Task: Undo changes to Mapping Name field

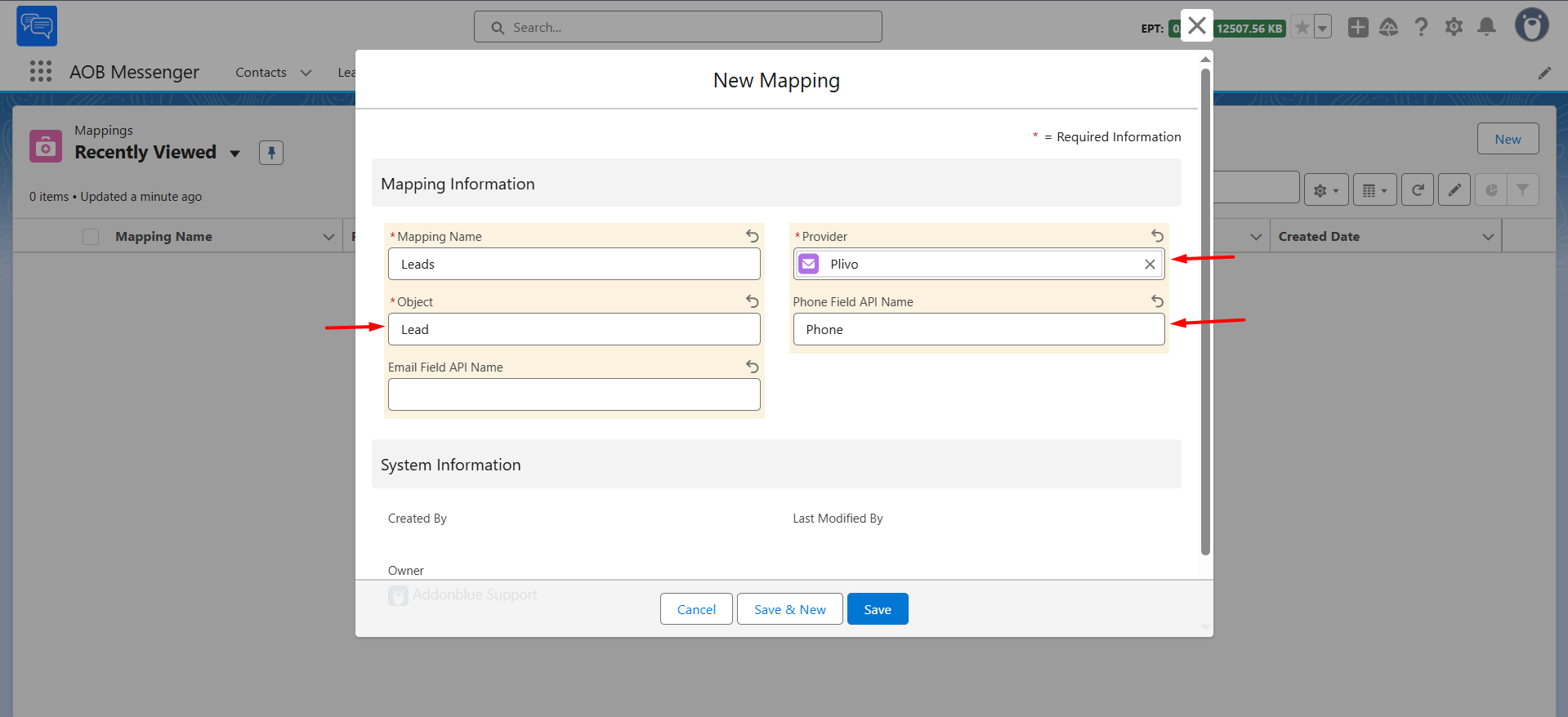Action: 753,236
